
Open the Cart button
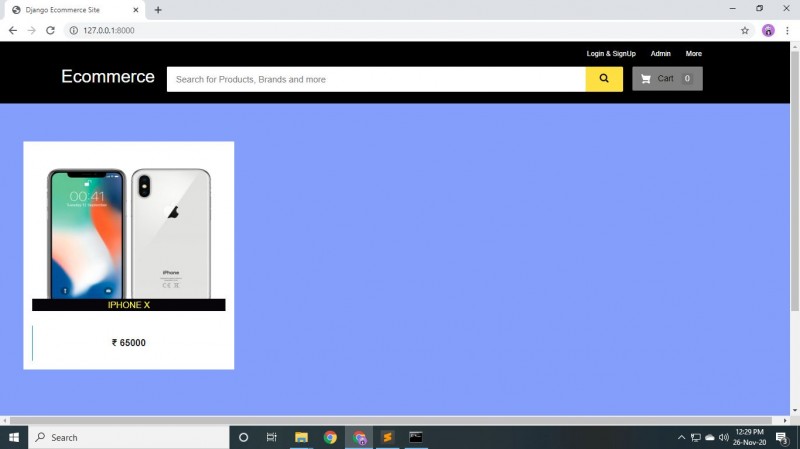click(667, 79)
